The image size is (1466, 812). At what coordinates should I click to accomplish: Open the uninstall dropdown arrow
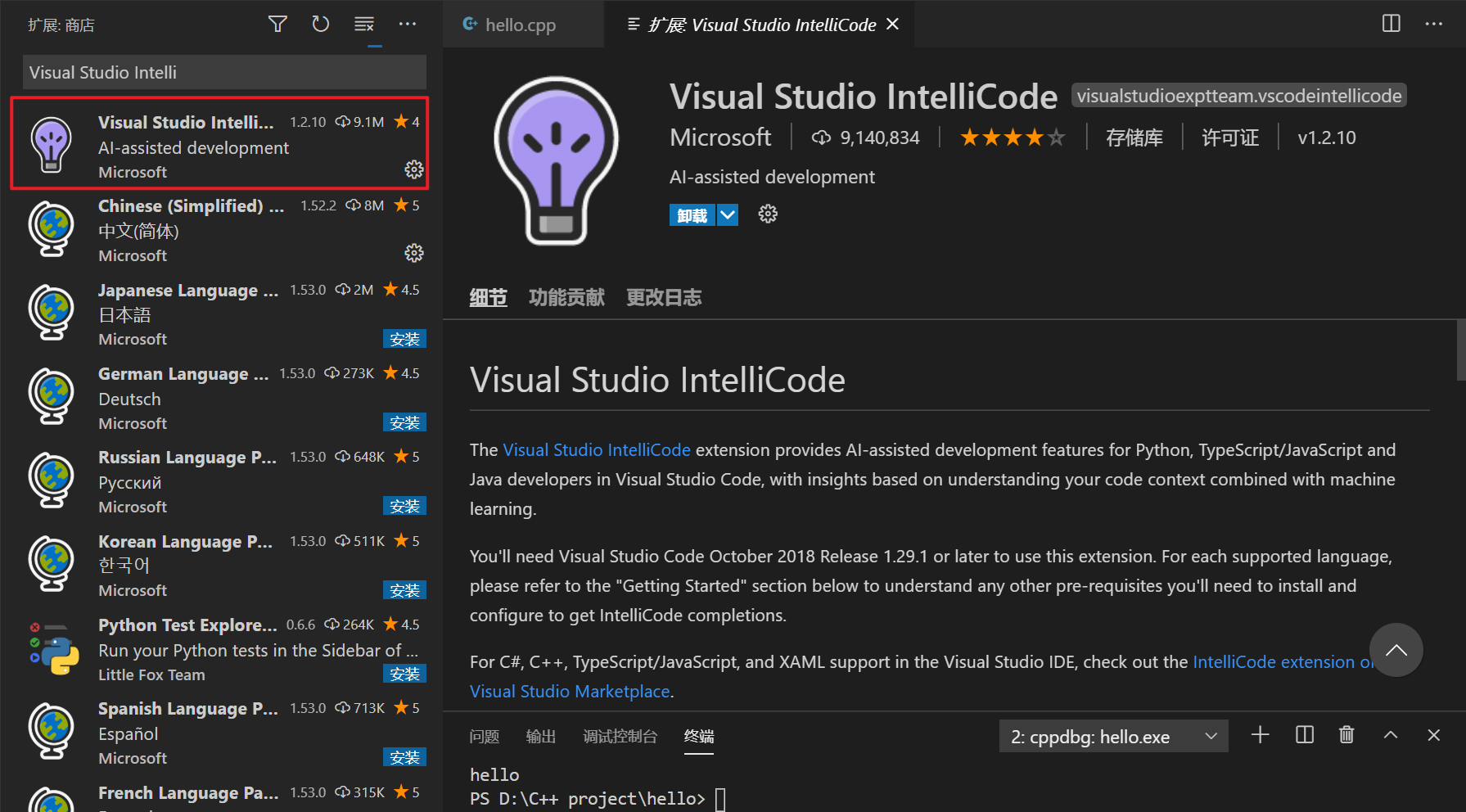pyautogui.click(x=728, y=215)
